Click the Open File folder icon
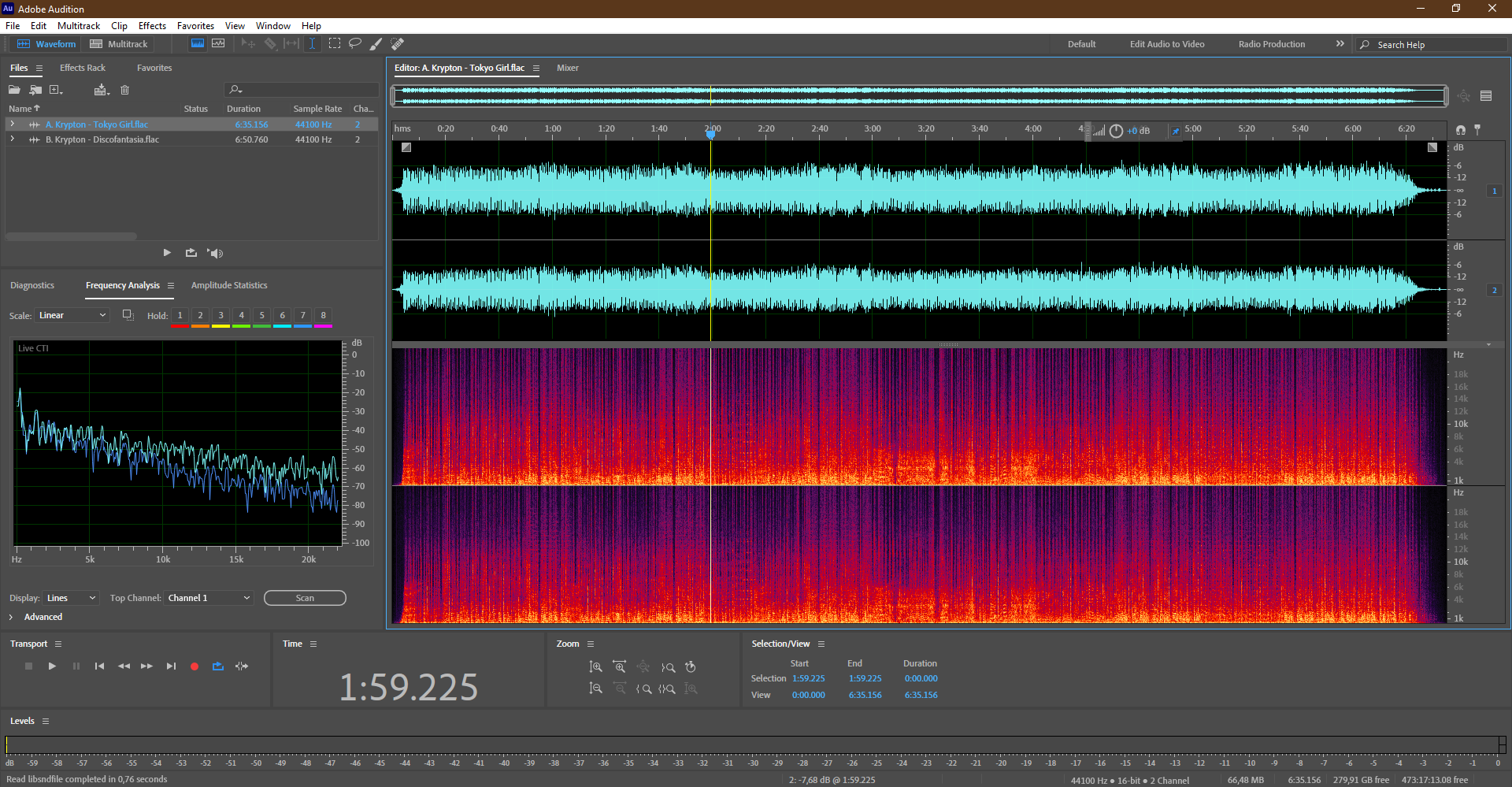 pyautogui.click(x=14, y=90)
